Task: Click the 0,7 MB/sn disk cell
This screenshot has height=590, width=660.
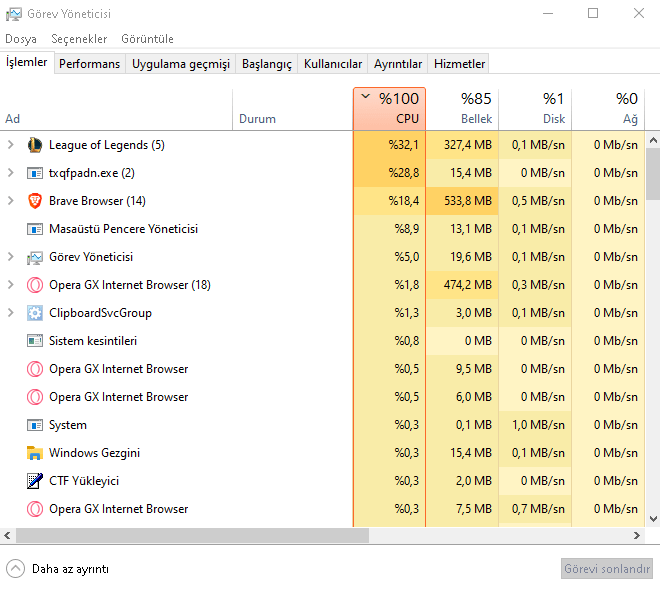Action: pyautogui.click(x=535, y=509)
